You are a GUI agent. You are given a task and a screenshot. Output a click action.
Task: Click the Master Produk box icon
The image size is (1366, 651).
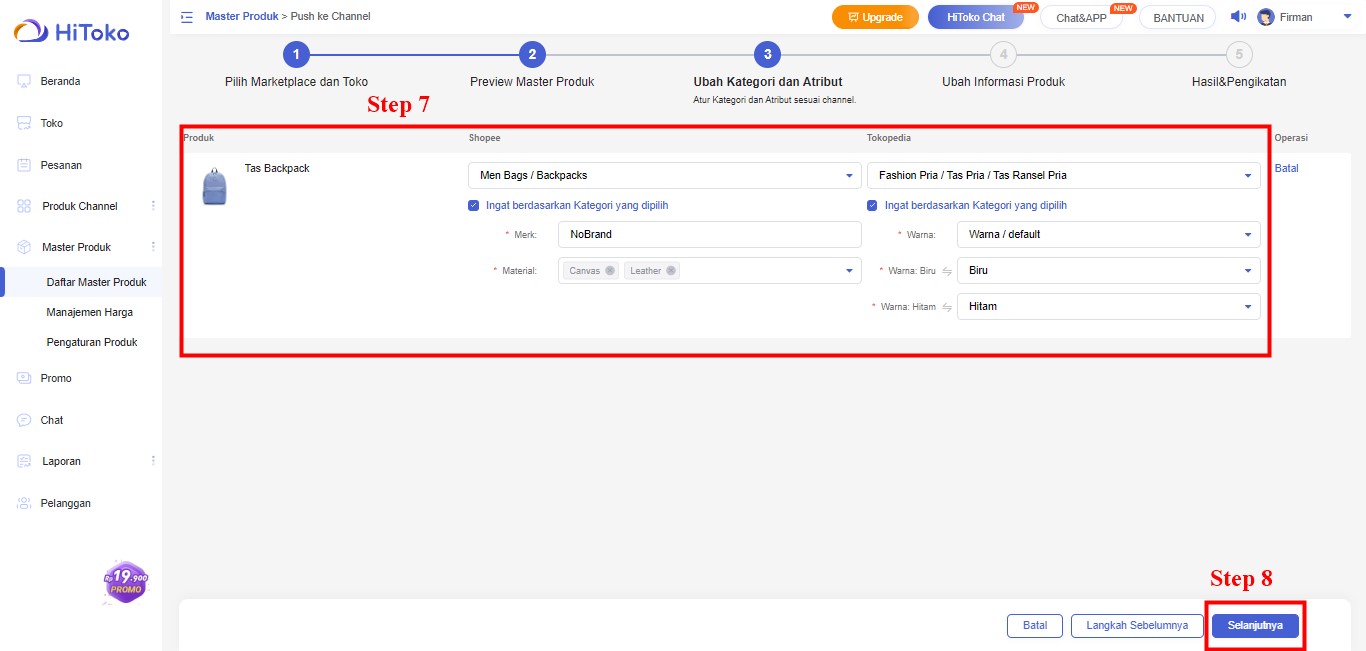(24, 247)
